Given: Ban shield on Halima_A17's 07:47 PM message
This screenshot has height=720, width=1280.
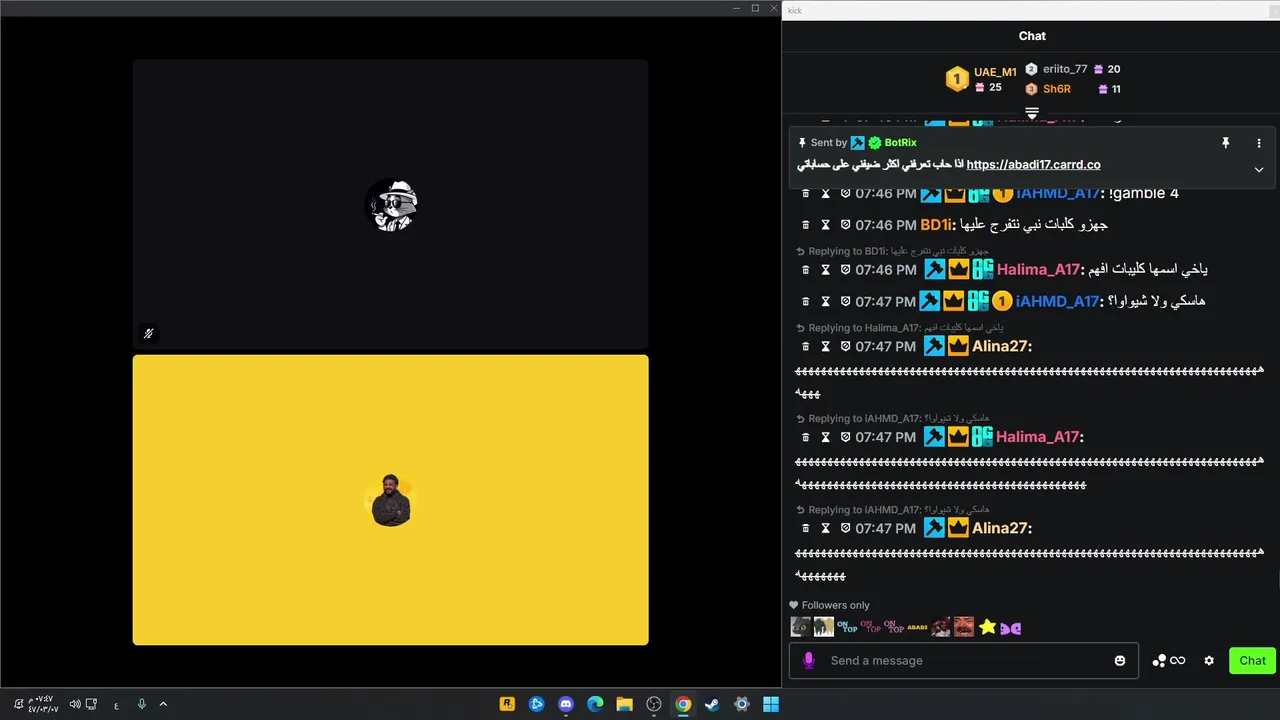Looking at the screenshot, I should [x=845, y=437].
